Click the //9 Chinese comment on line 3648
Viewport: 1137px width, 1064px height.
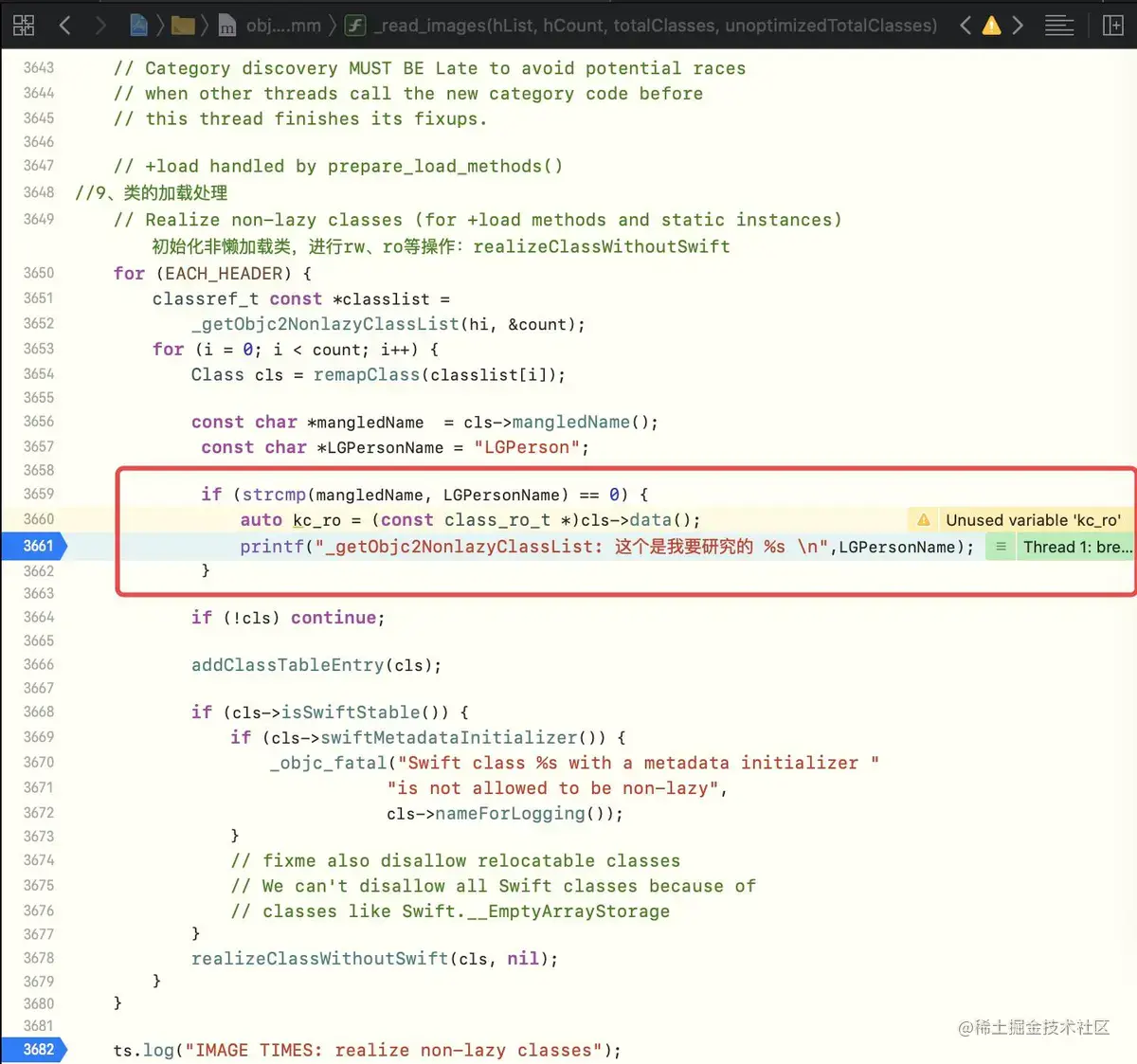[152, 192]
